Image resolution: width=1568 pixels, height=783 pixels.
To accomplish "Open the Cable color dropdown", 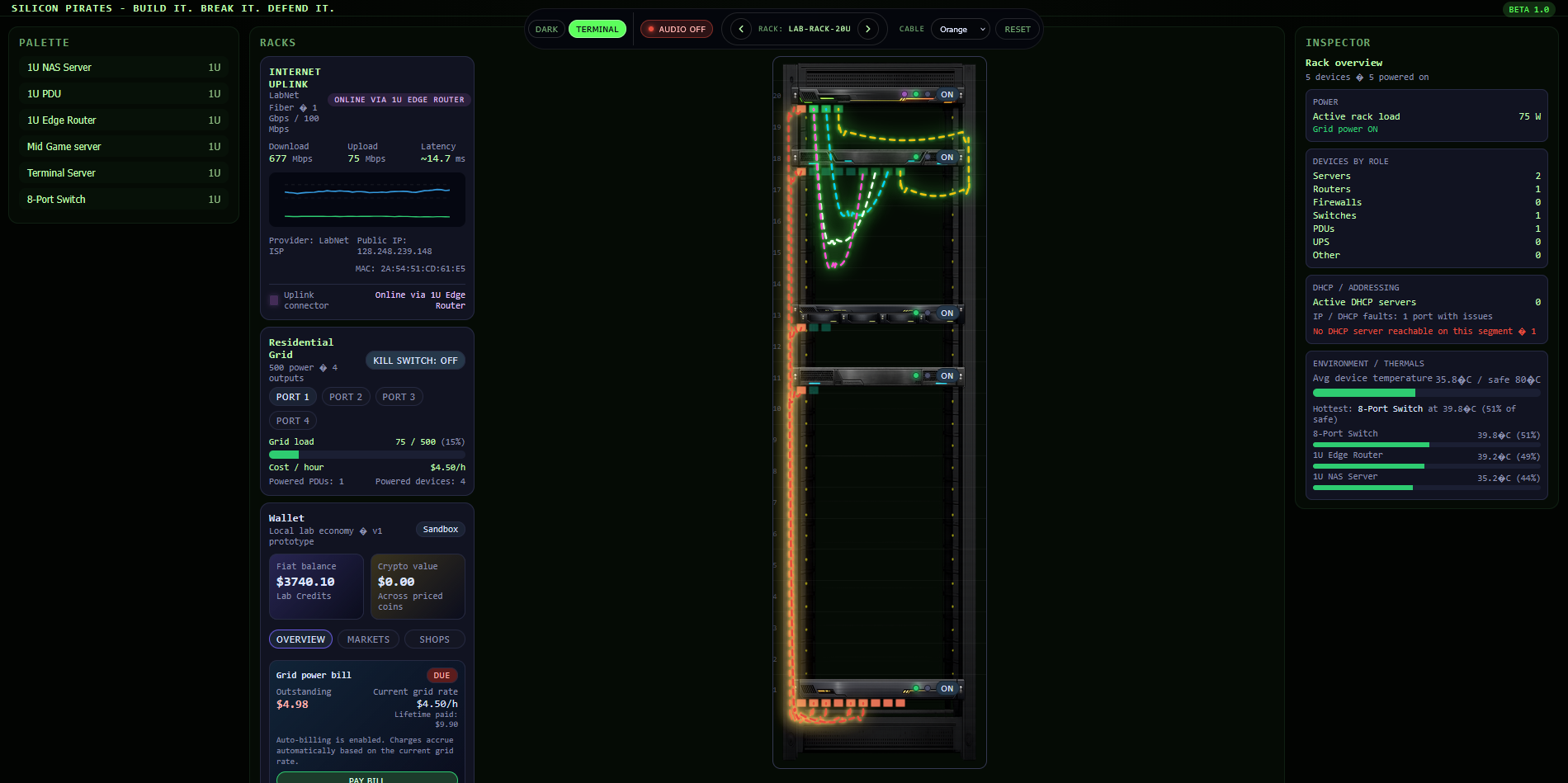I will (960, 29).
